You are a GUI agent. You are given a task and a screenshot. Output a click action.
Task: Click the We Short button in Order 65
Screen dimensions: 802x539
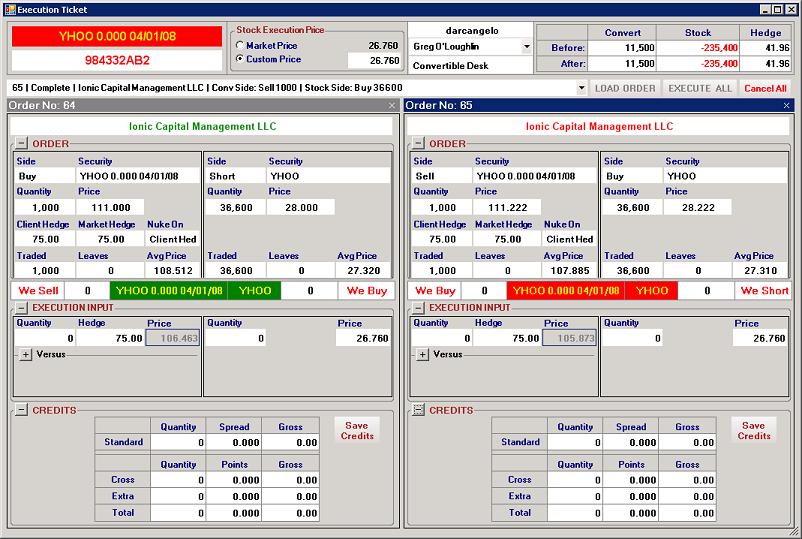(x=764, y=290)
